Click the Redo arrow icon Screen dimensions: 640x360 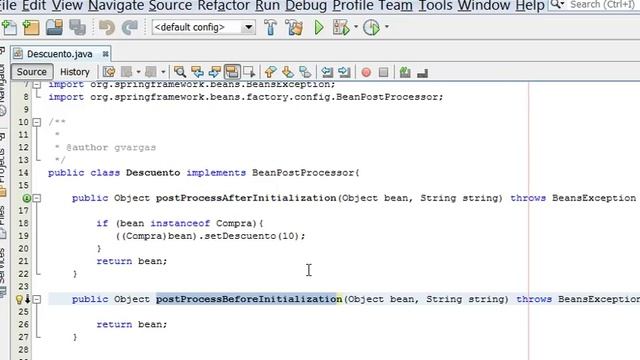pos(130,27)
